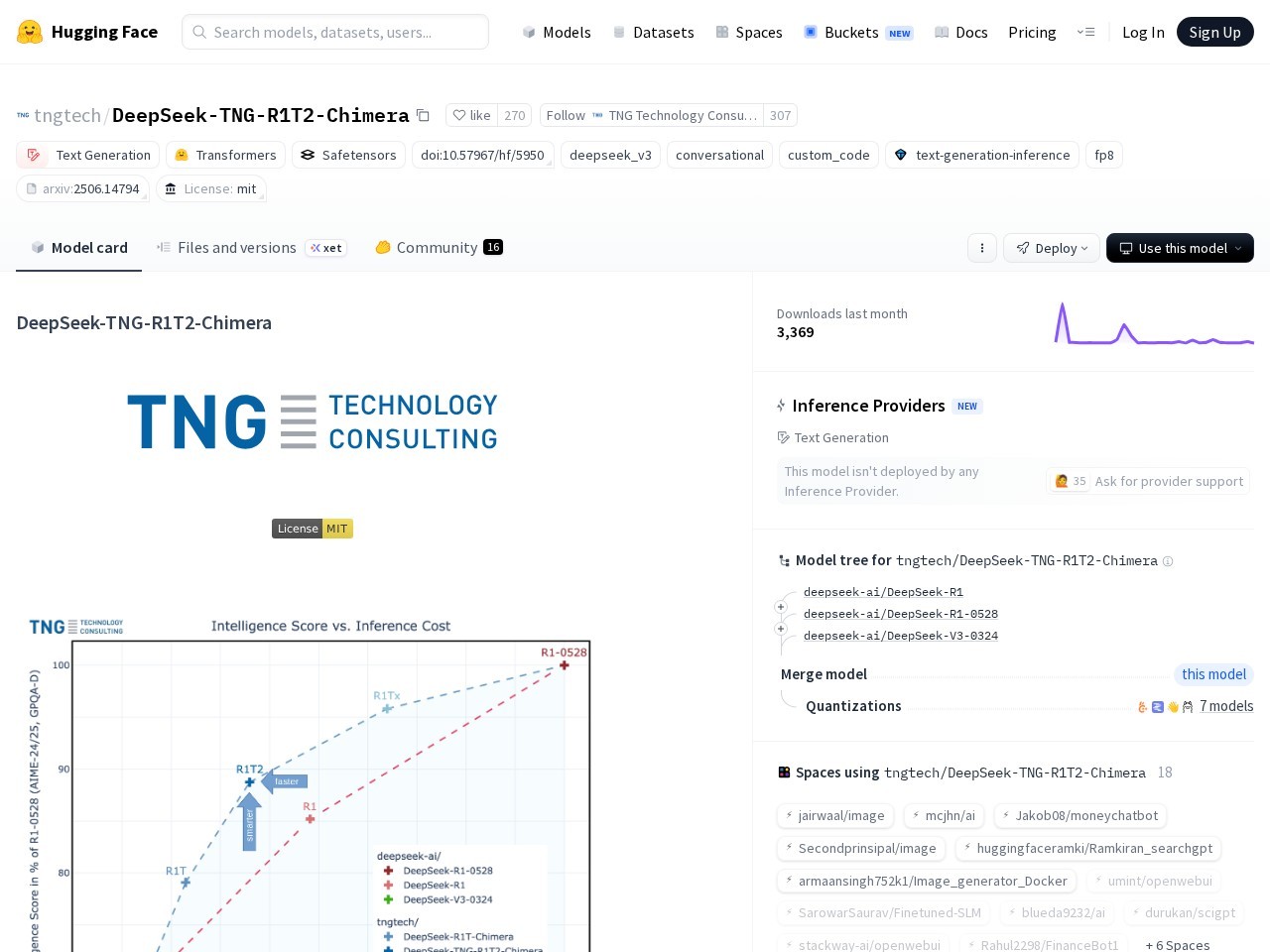Follow TNG Technology Consulting
The height and width of the screenshot is (952, 1270).
pyautogui.click(x=566, y=115)
